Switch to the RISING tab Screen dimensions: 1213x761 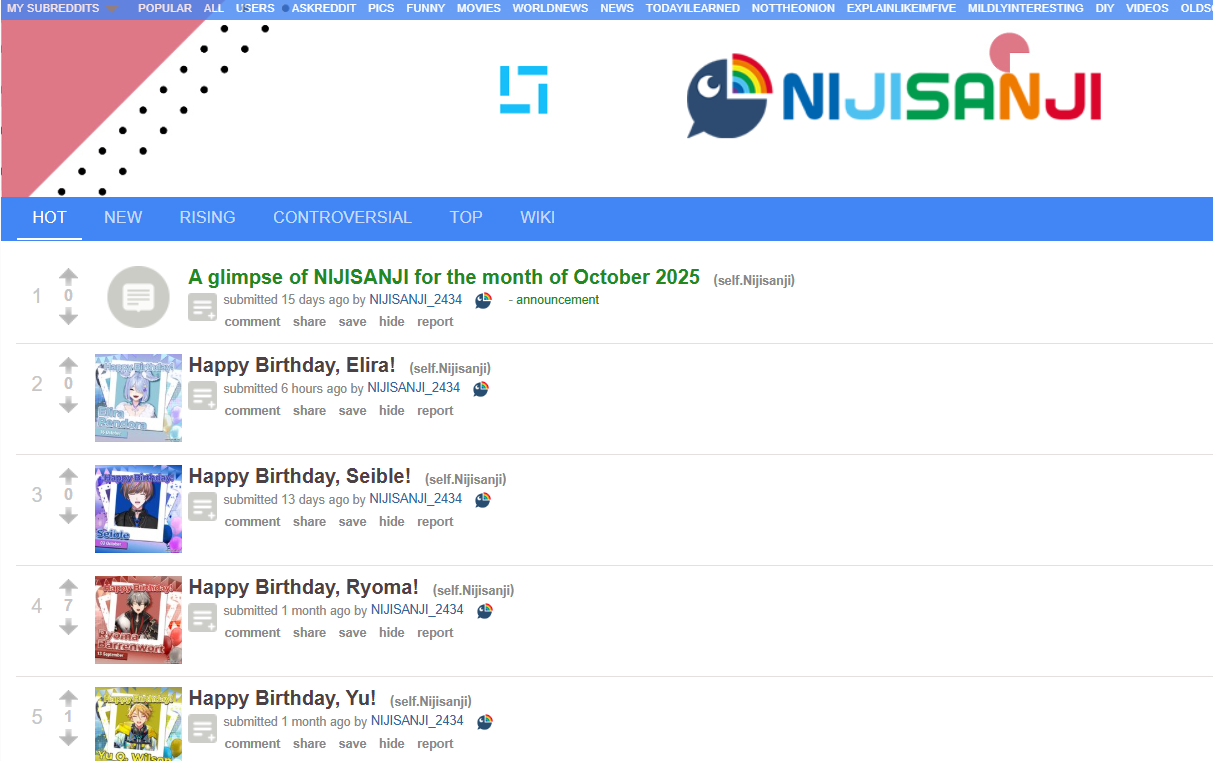pos(208,217)
